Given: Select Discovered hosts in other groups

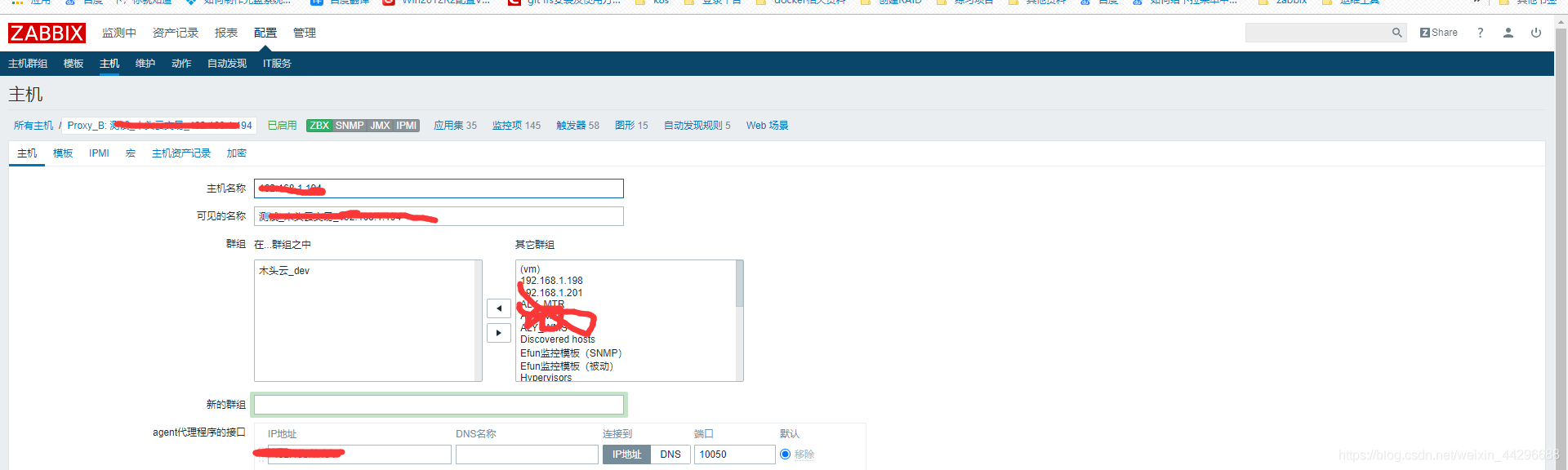Looking at the screenshot, I should [x=558, y=339].
